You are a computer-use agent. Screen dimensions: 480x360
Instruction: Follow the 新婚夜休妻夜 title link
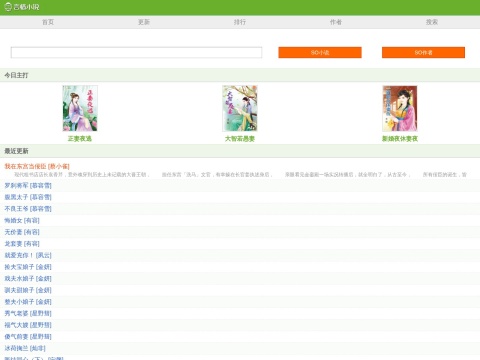tap(400, 139)
